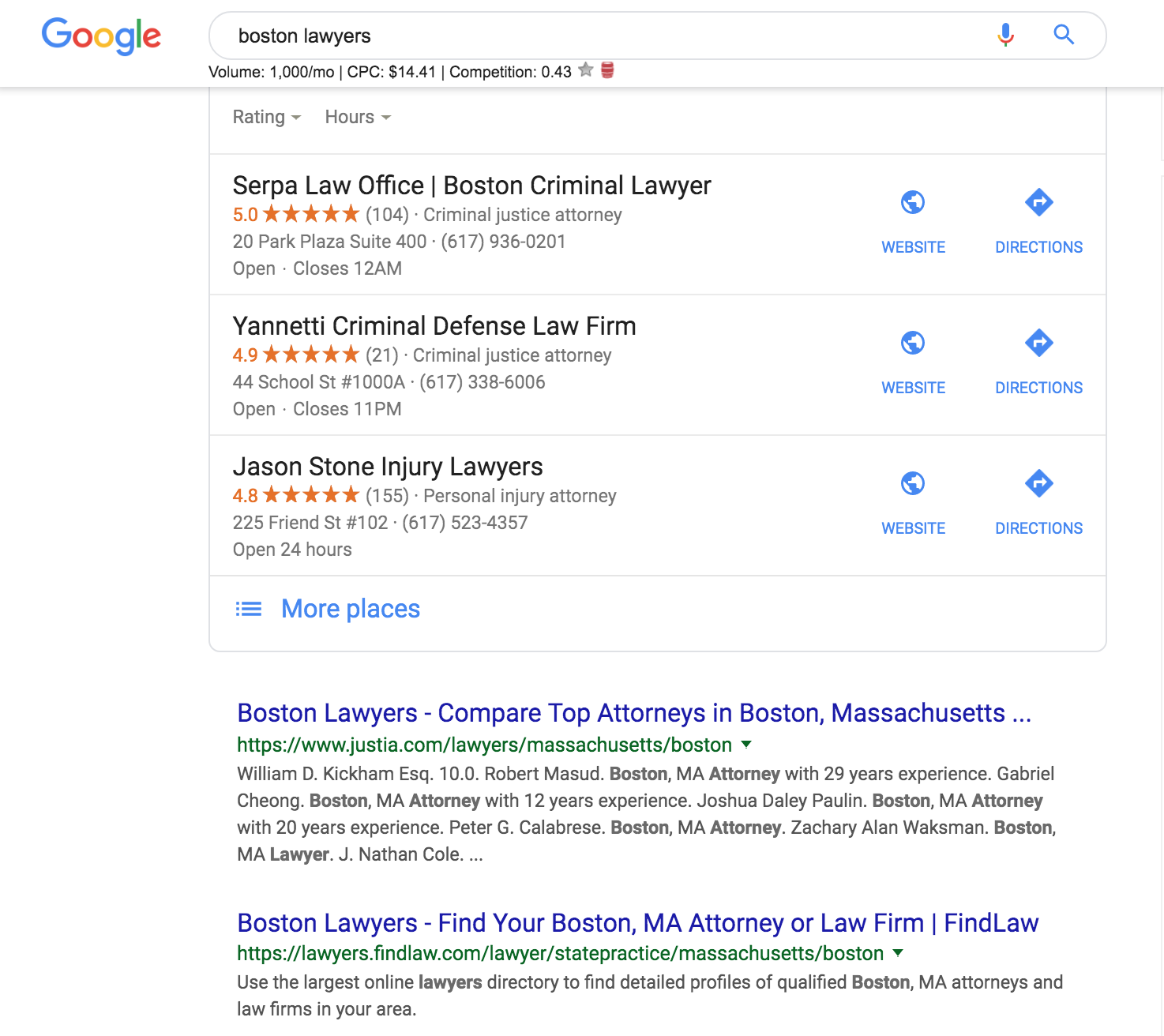
Task: Click '20 Park Plaza Suite 400' address
Action: (329, 242)
